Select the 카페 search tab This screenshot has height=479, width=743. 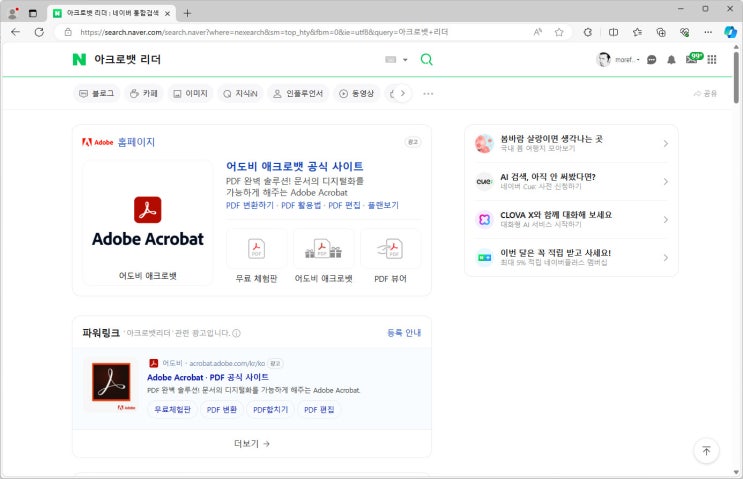click(x=144, y=93)
